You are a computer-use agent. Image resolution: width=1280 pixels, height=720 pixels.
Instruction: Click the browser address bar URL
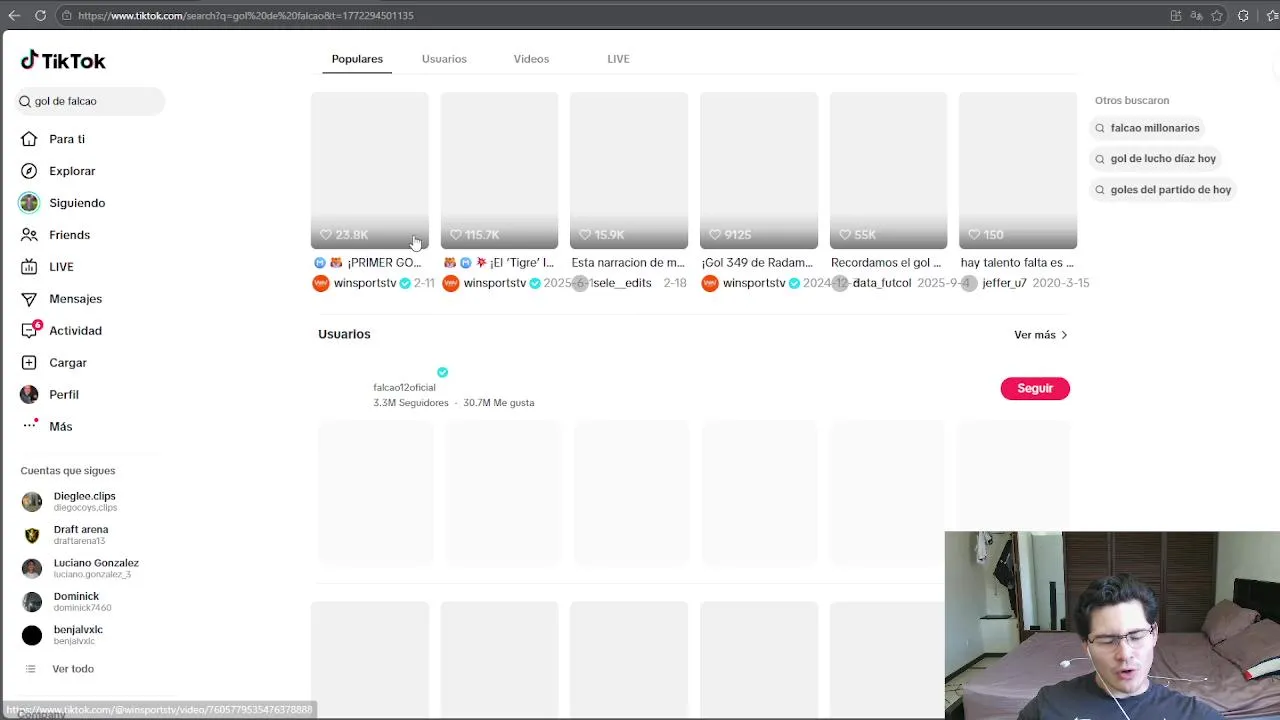tap(245, 15)
